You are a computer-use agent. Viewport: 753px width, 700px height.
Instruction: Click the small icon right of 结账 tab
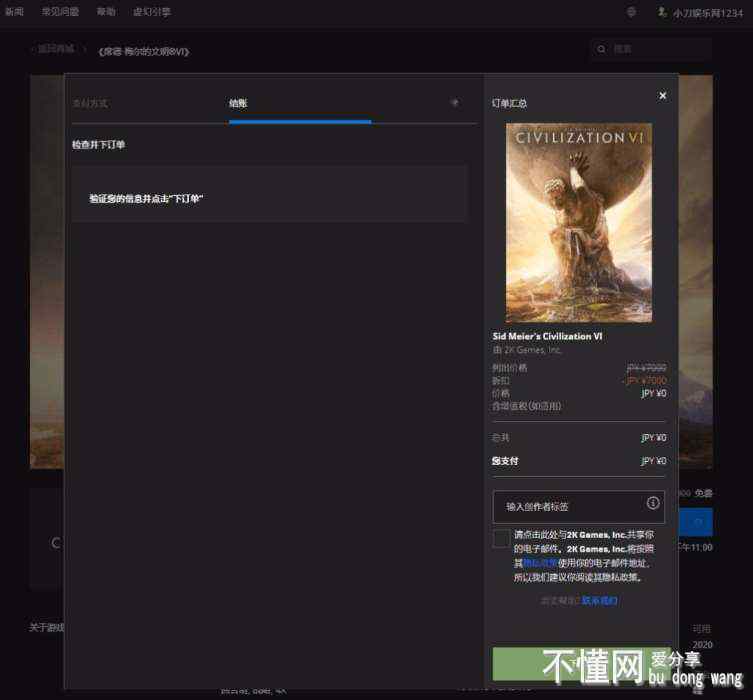click(x=455, y=103)
